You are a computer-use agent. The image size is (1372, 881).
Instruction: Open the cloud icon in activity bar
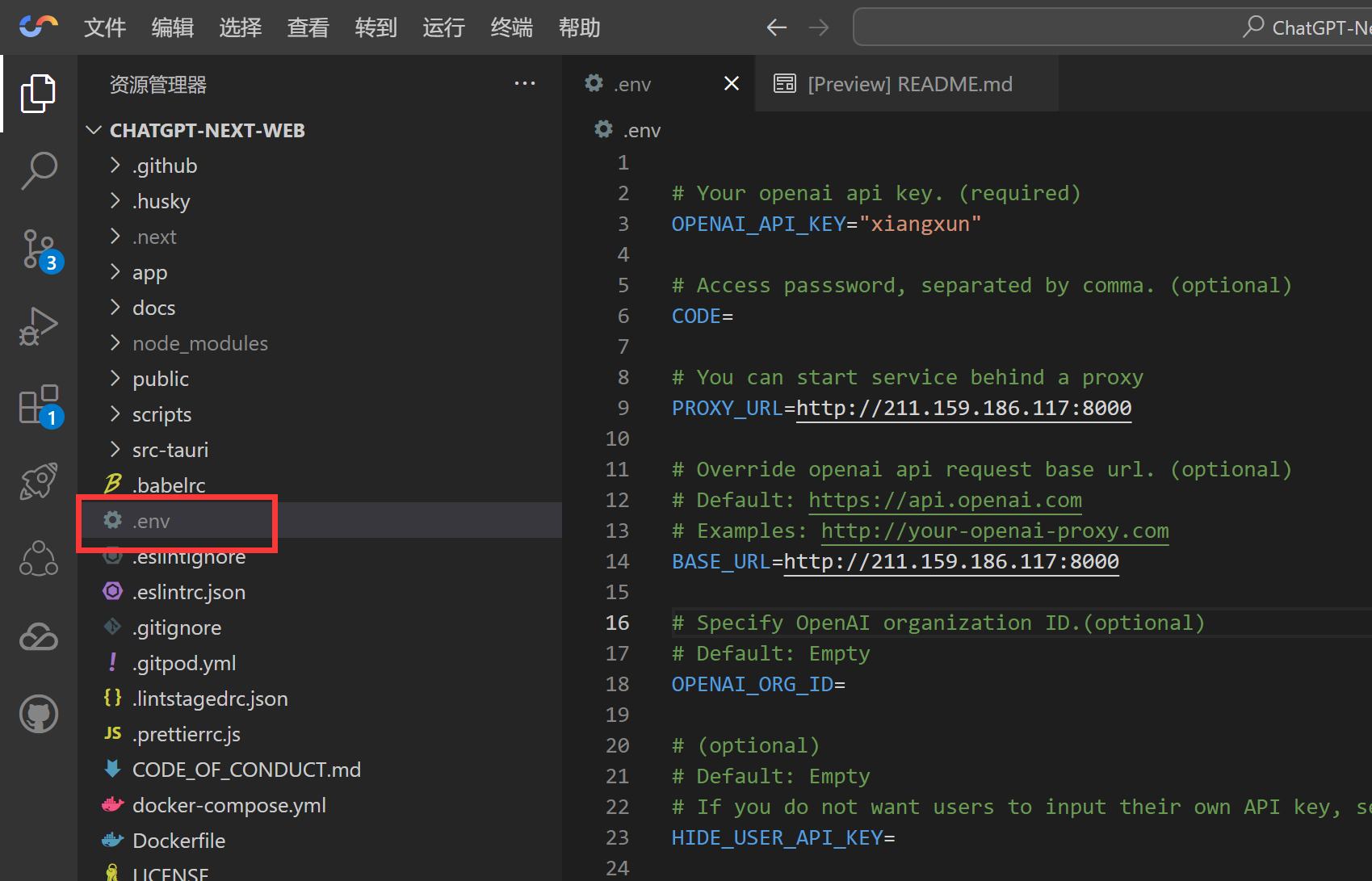click(x=38, y=637)
